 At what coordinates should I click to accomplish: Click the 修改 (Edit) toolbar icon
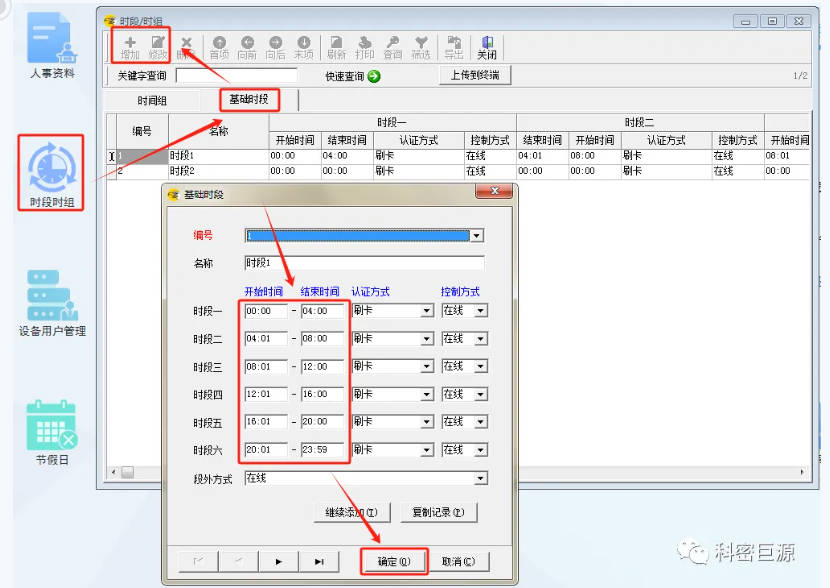pos(158,47)
